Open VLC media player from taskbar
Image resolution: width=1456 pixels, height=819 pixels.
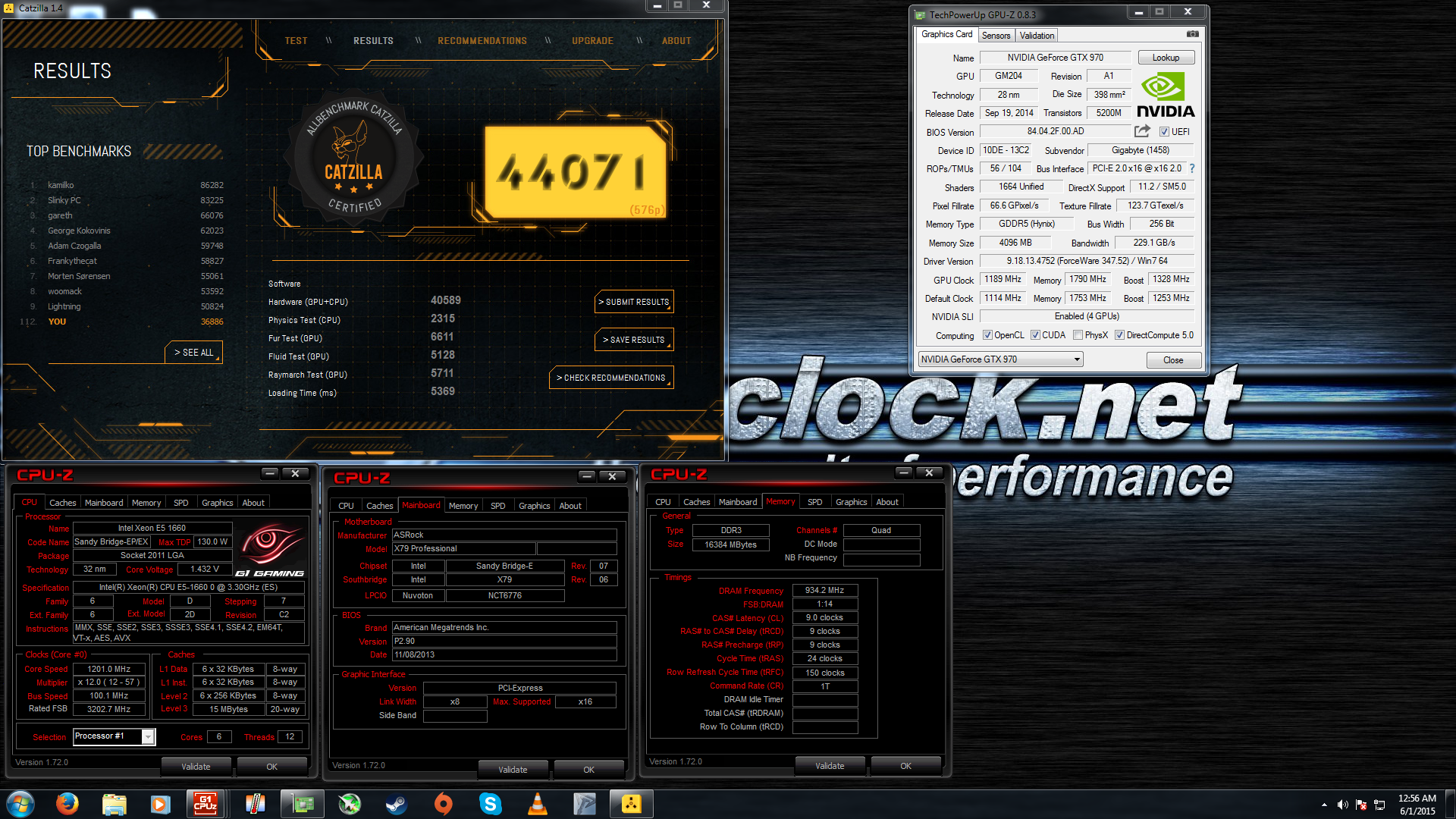pos(538,804)
